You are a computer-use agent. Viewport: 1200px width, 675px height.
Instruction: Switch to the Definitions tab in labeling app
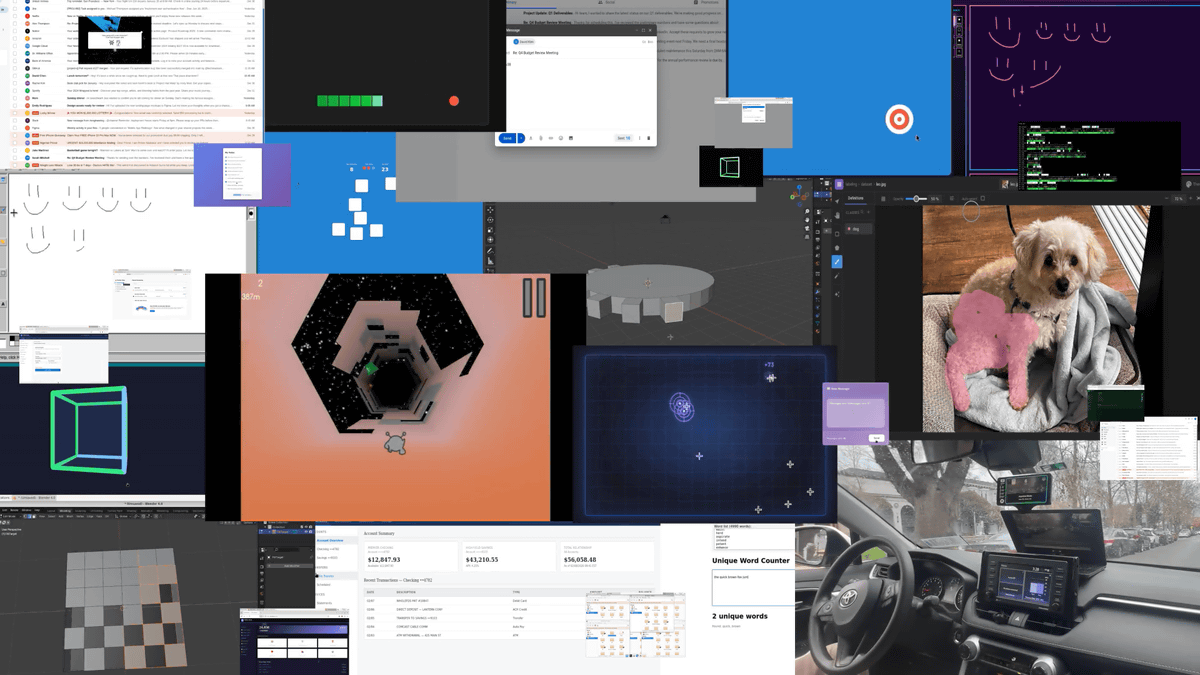pyautogui.click(x=856, y=197)
